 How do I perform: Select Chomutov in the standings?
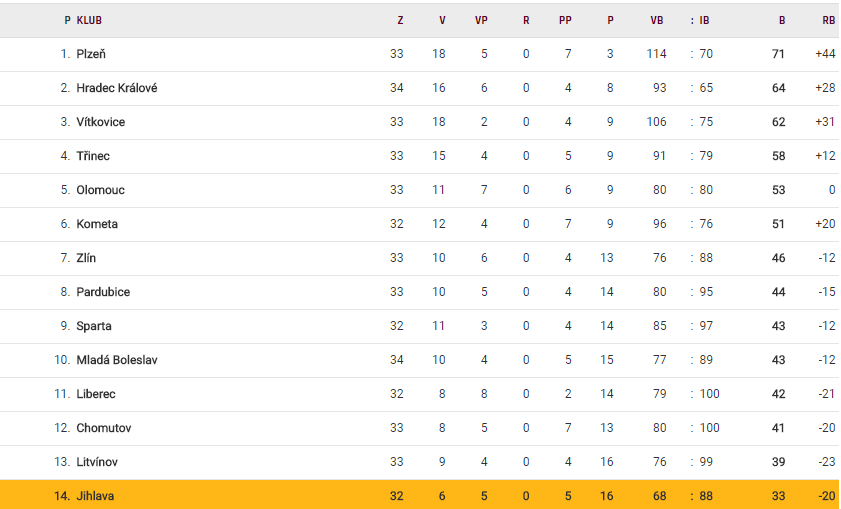tap(104, 428)
